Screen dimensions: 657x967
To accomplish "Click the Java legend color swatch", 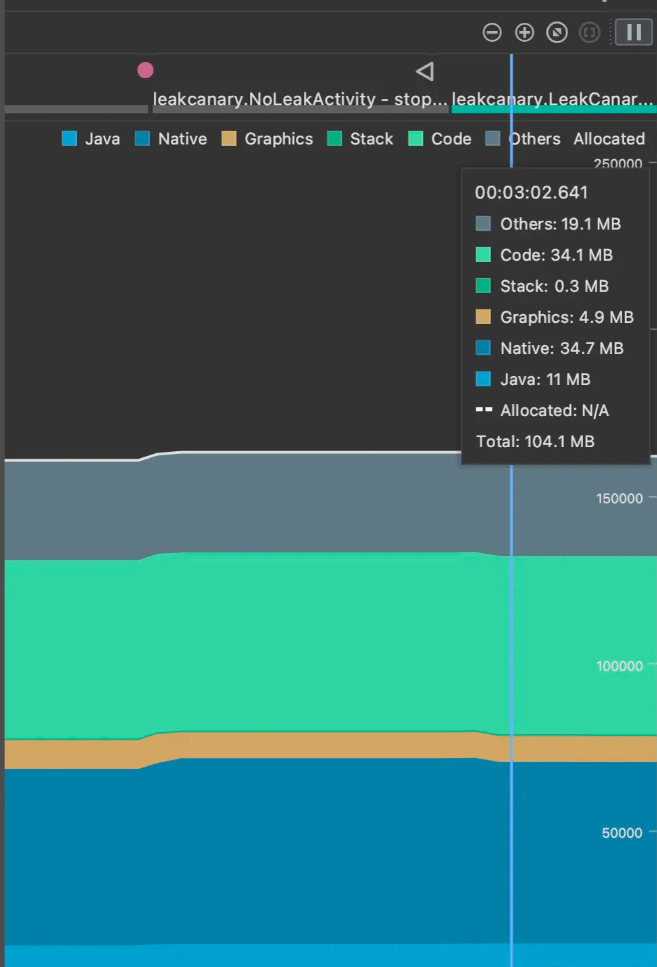I will click(70, 139).
